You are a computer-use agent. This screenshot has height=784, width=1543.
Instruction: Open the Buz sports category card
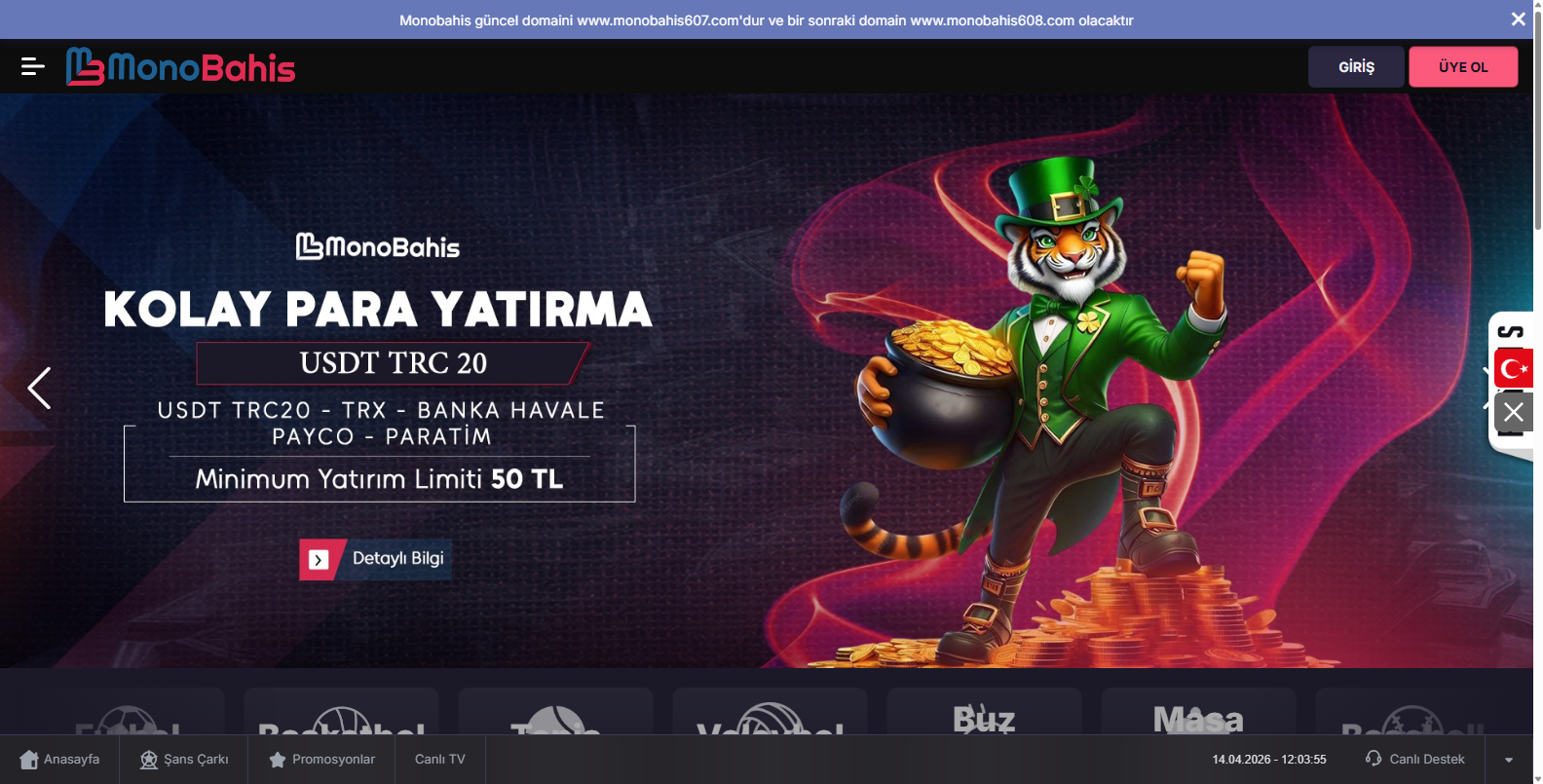pyautogui.click(x=984, y=712)
